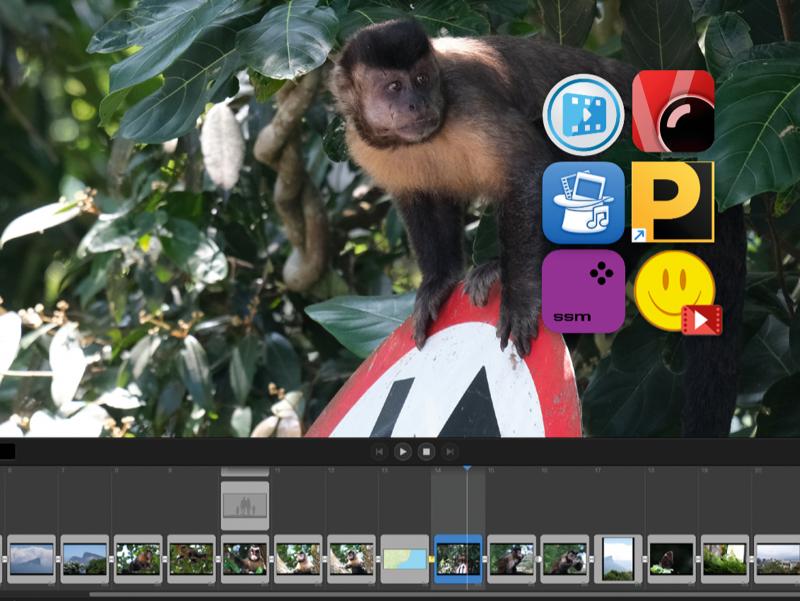Image resolution: width=800 pixels, height=601 pixels.
Task: Select the monkey thumbnail just left of the map slide
Action: click(x=352, y=559)
